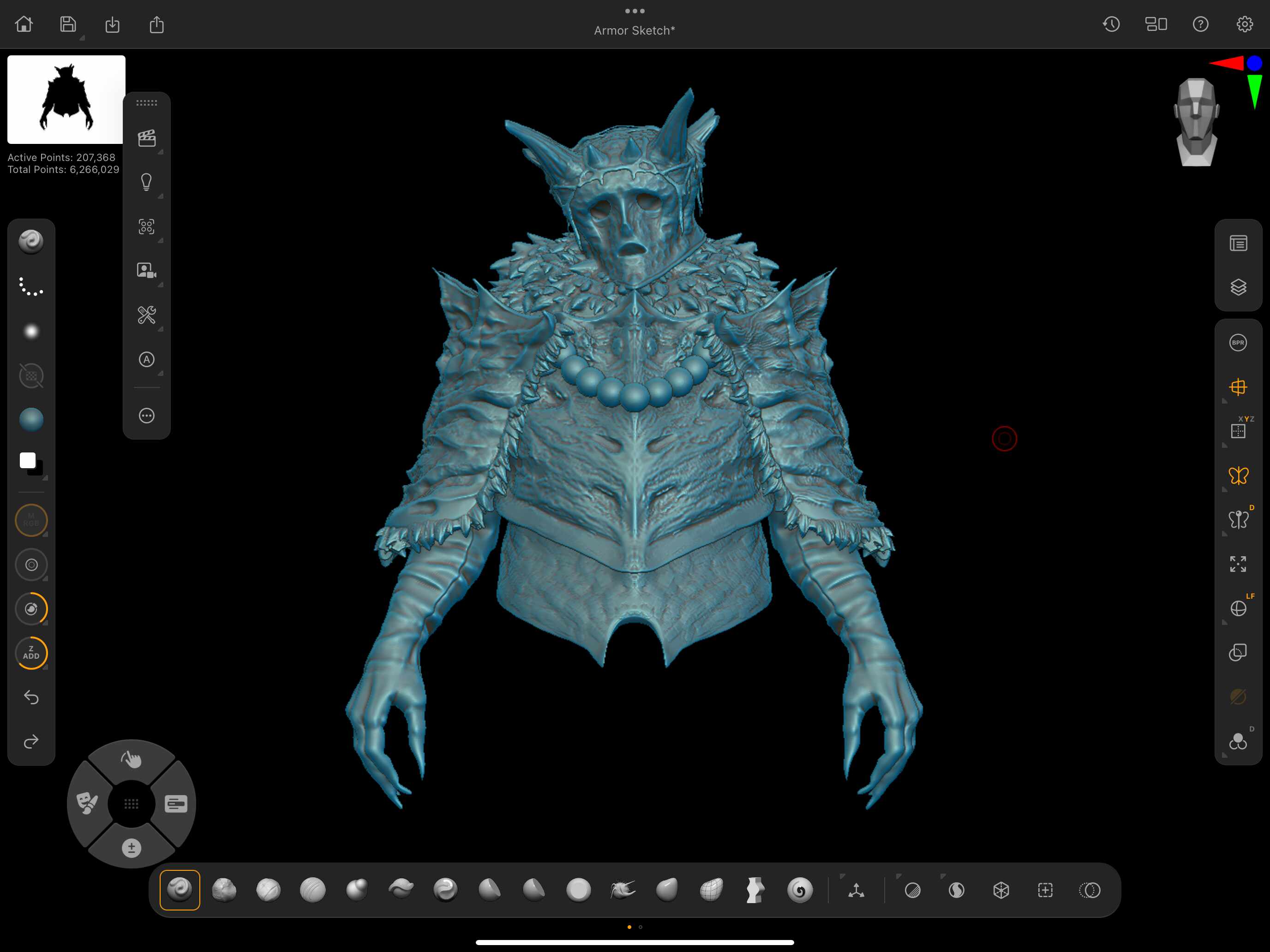Expand more options ellipsis in side panel

click(x=146, y=416)
